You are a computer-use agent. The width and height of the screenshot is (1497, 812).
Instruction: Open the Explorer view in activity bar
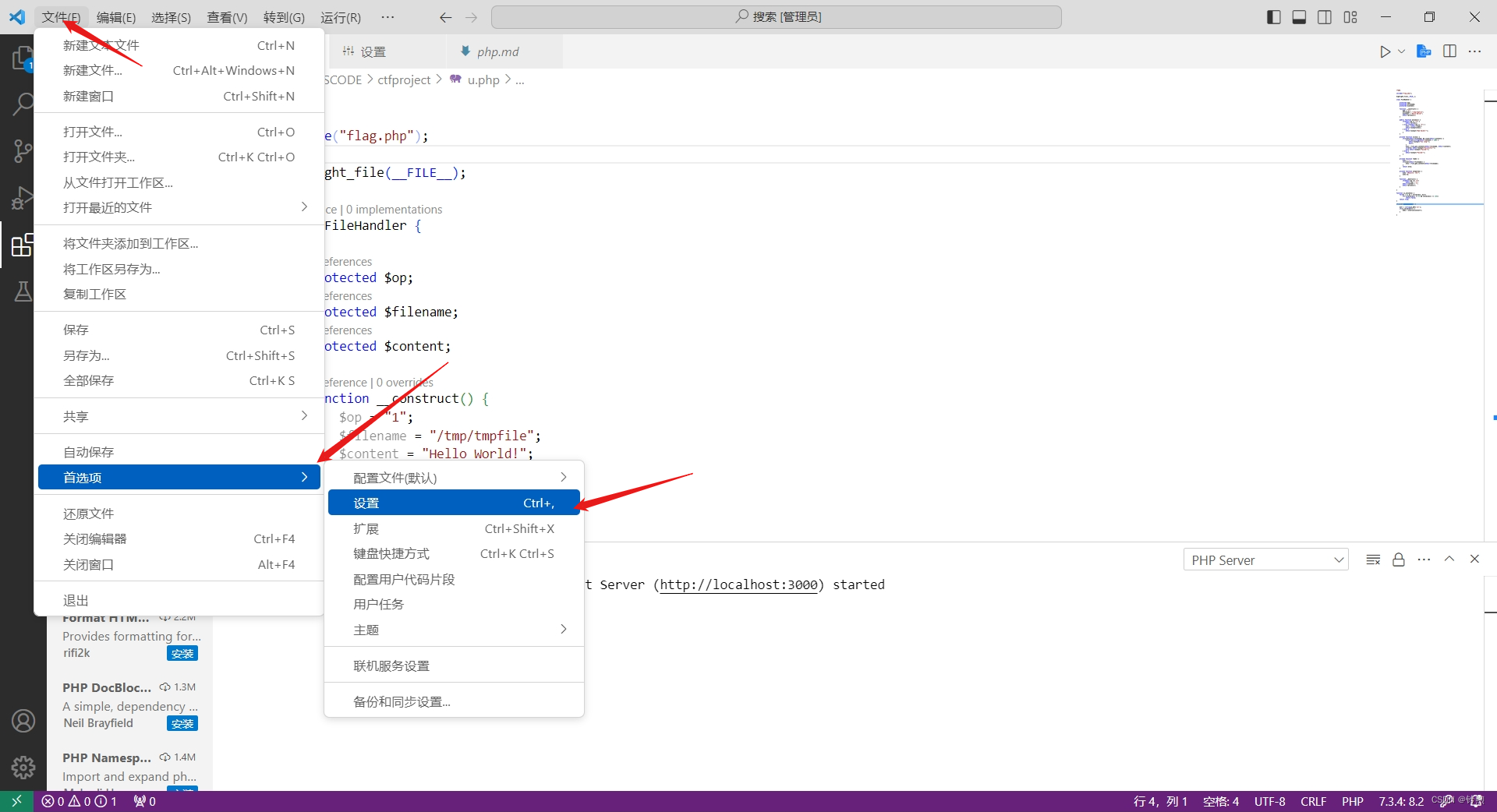tap(23, 58)
